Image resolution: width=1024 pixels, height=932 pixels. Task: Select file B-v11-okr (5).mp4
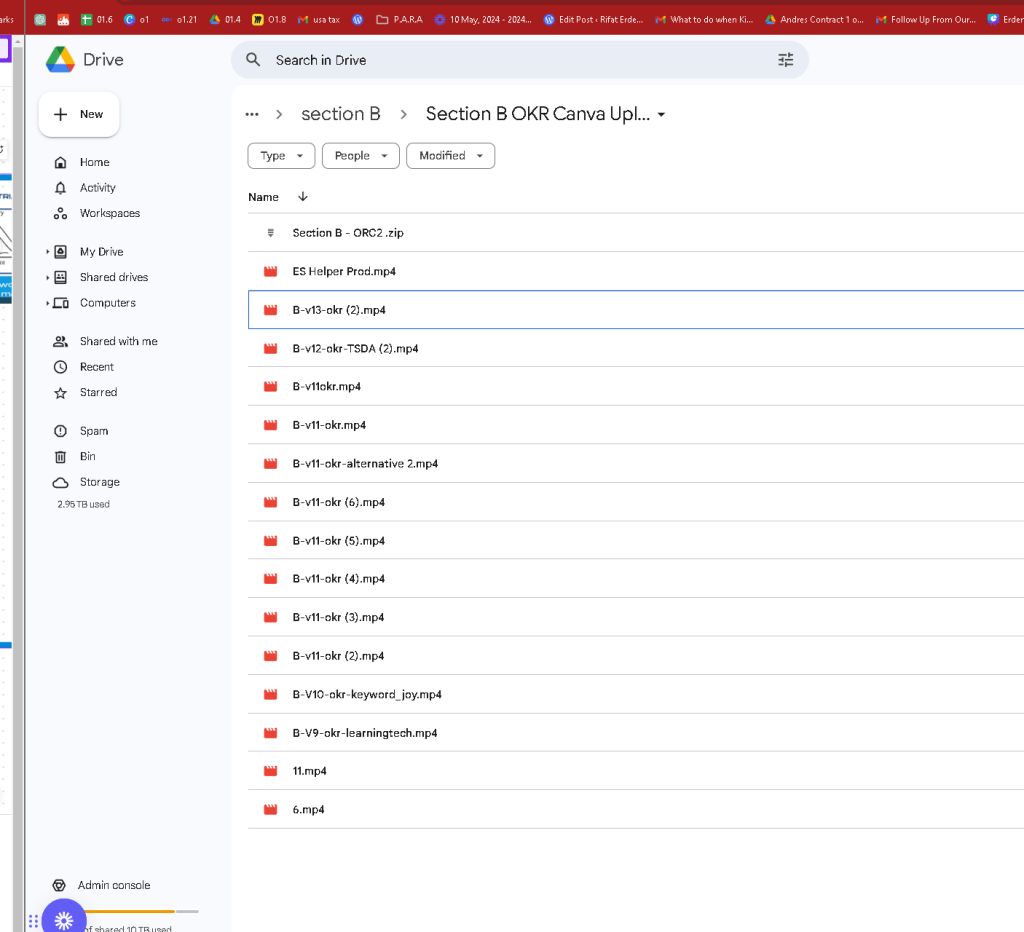[x=636, y=540]
